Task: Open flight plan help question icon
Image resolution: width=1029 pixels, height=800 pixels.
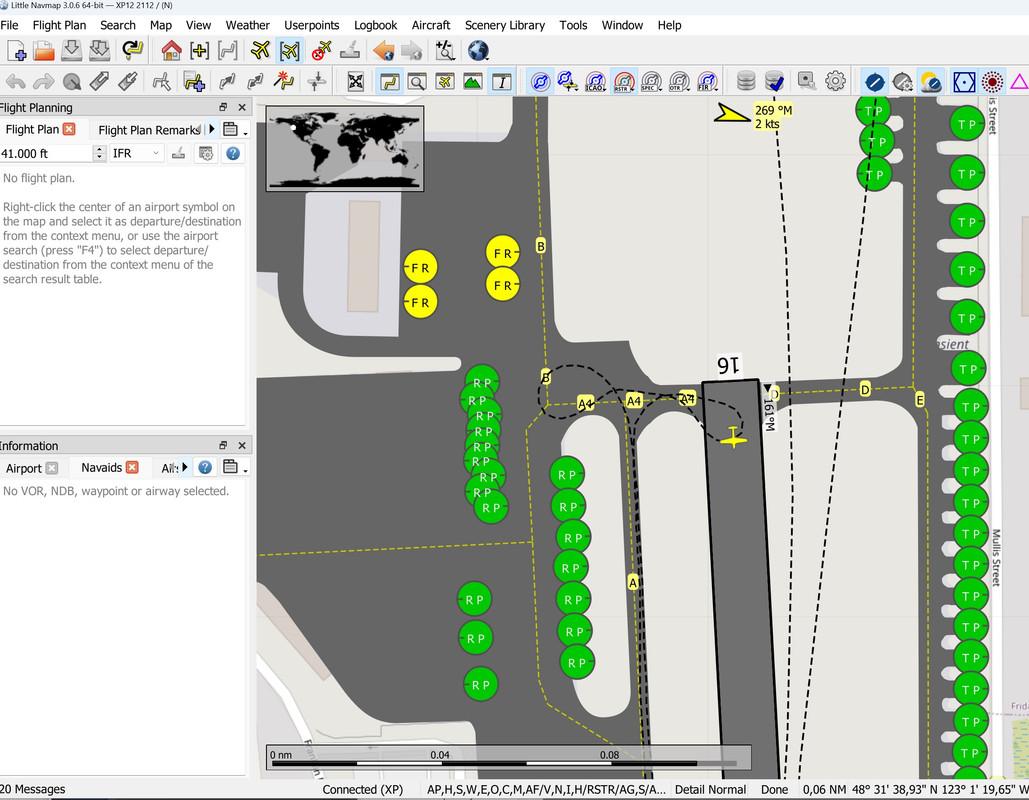Action: [232, 153]
